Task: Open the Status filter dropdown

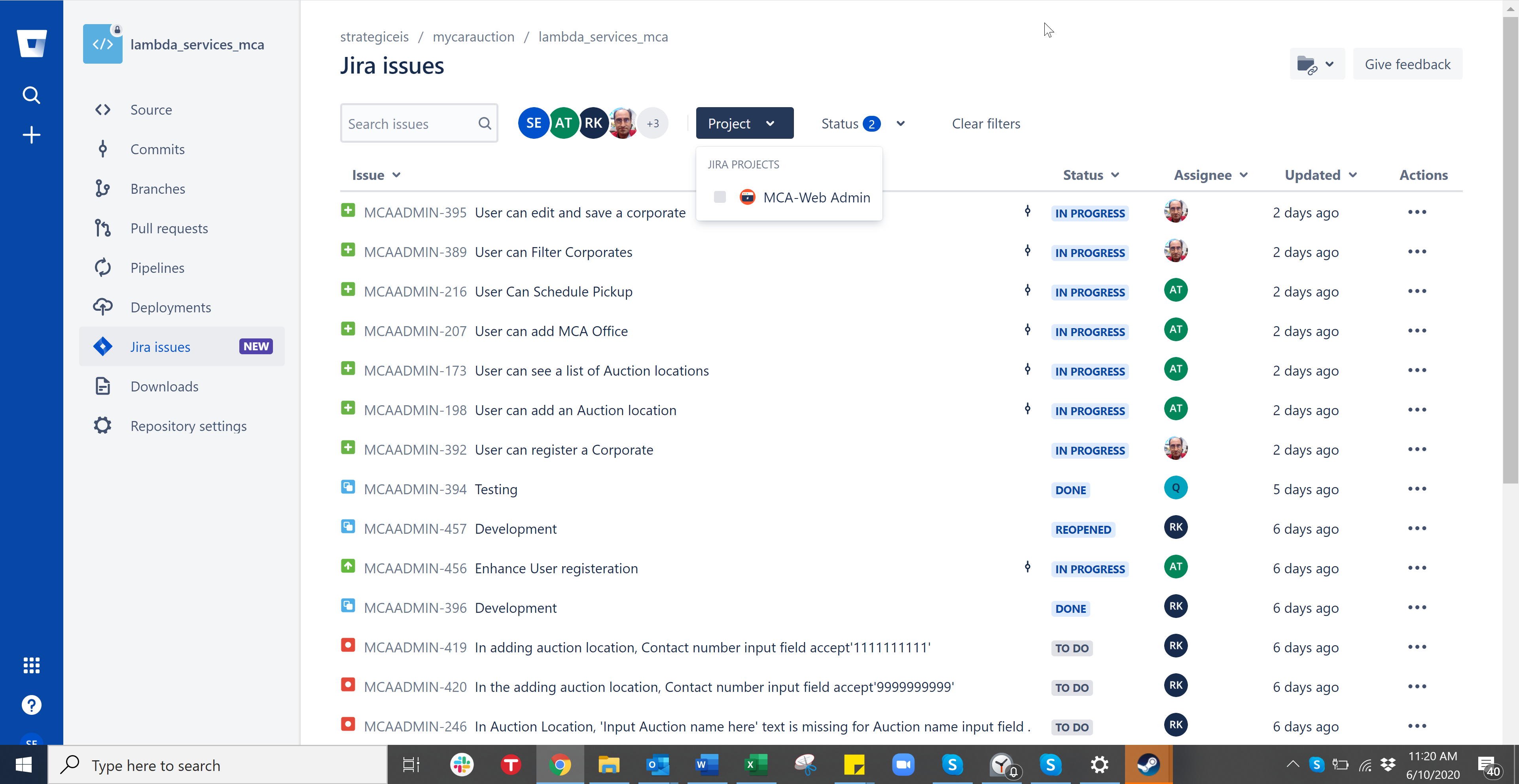Action: pyautogui.click(x=863, y=123)
